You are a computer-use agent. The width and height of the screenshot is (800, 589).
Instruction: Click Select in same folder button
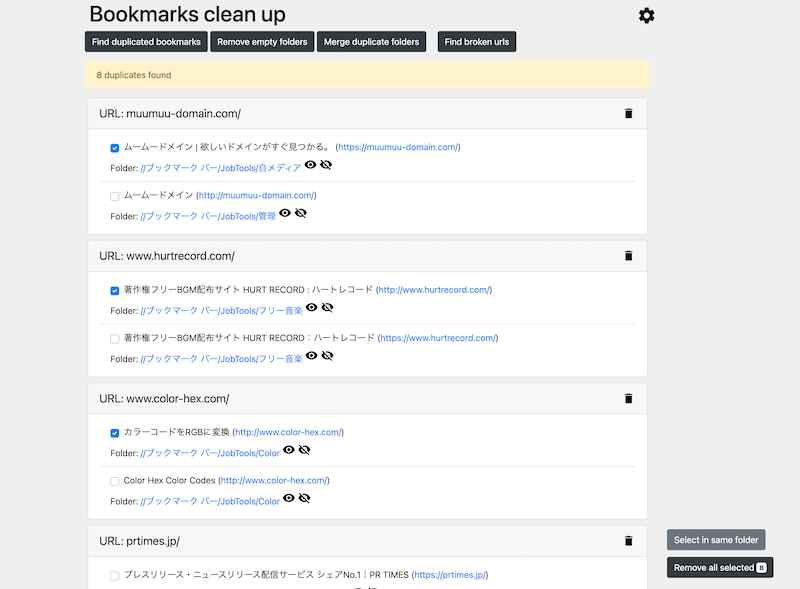click(716, 540)
